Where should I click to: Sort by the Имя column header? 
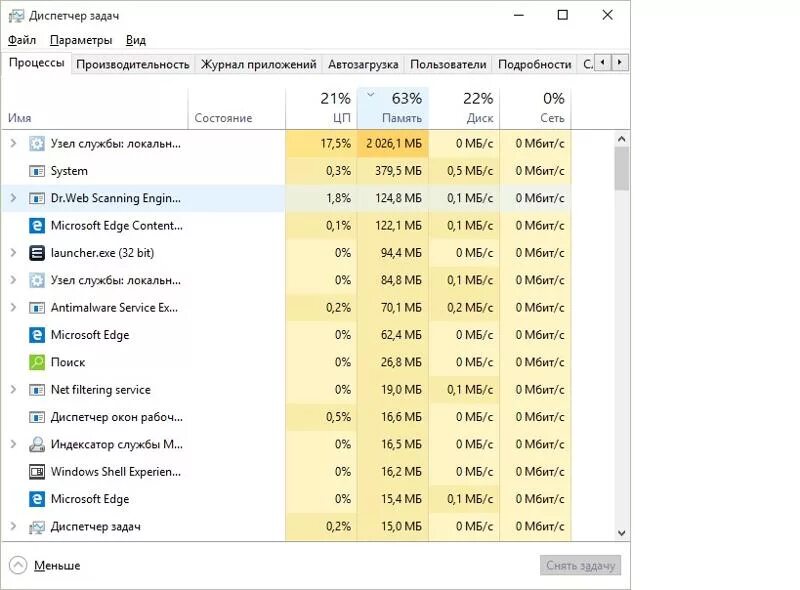(95, 109)
